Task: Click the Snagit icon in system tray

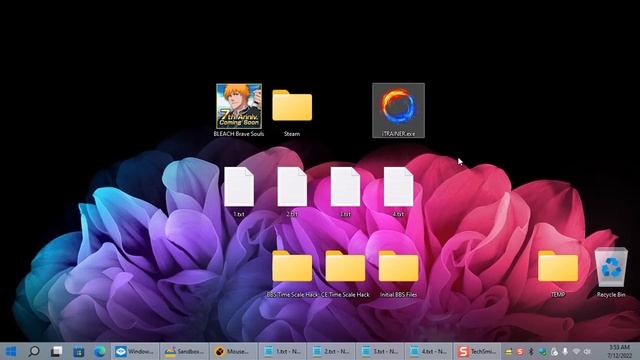Action: click(x=520, y=351)
